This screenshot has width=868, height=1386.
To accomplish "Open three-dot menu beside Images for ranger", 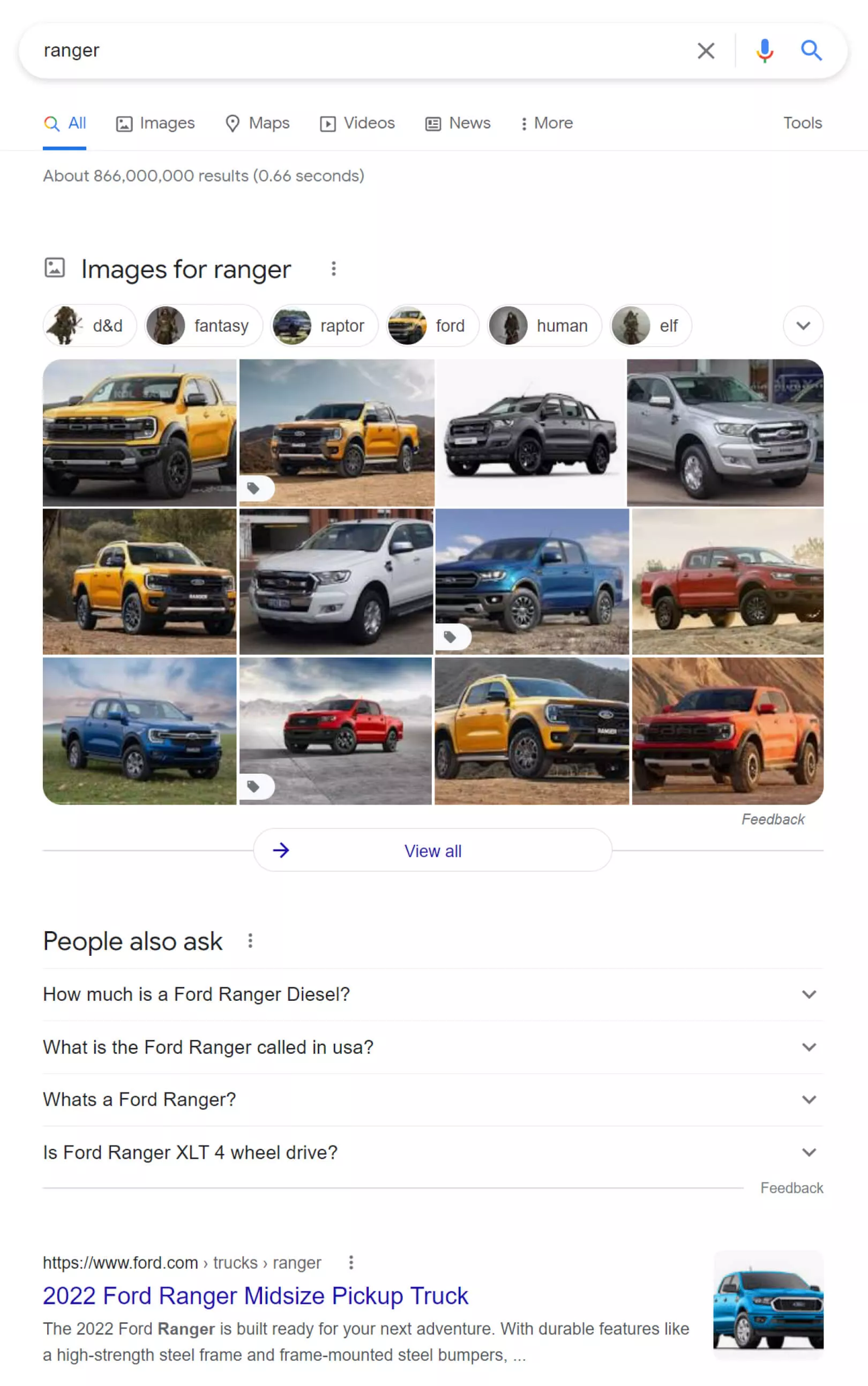I will tap(333, 268).
